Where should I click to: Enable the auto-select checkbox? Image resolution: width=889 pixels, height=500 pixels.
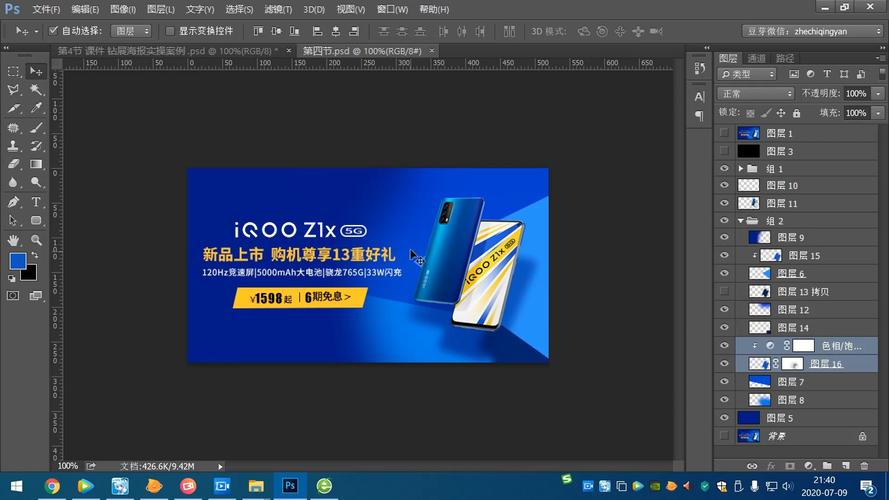click(x=53, y=31)
